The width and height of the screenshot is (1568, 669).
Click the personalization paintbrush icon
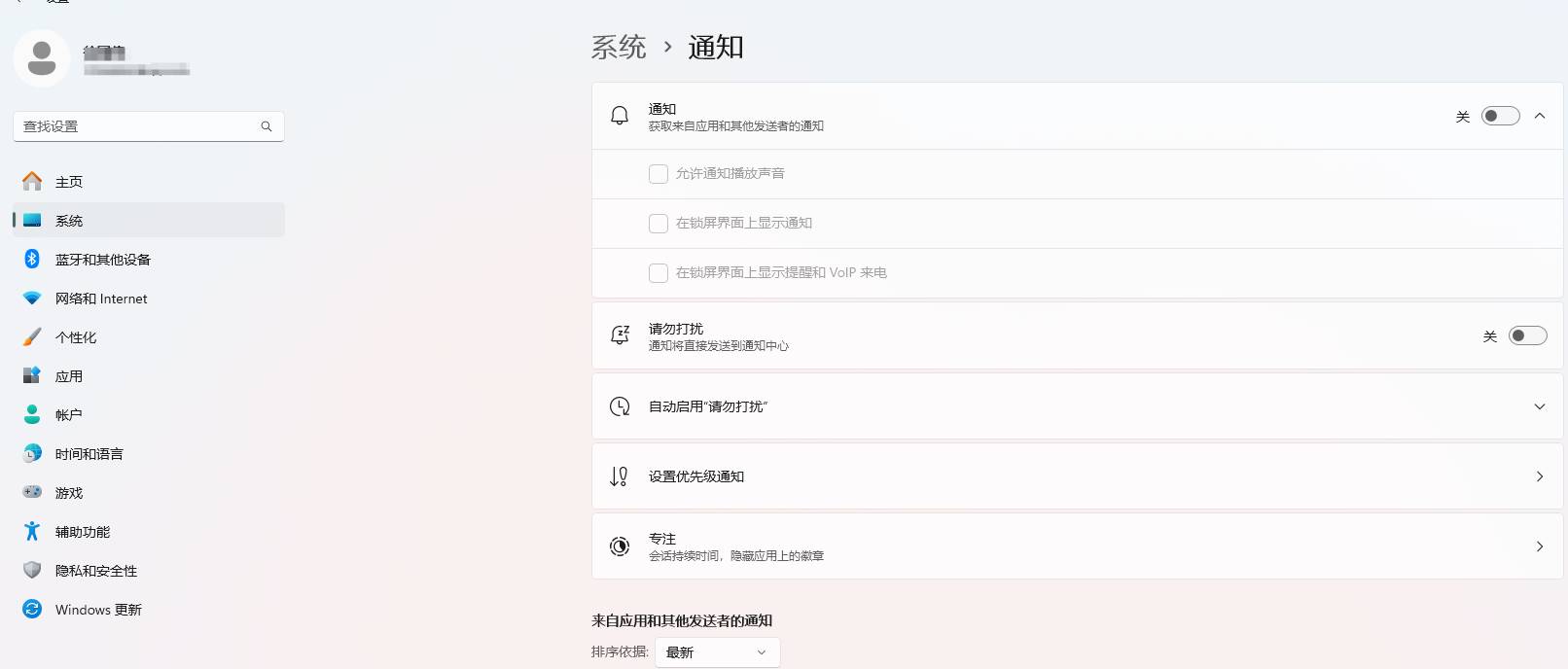(32, 336)
